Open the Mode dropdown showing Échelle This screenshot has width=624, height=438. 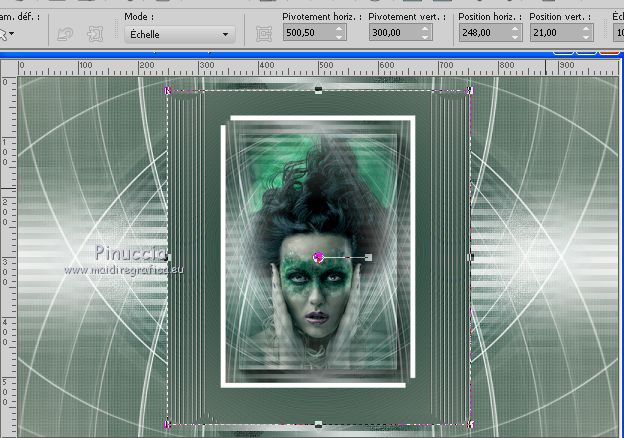click(179, 35)
